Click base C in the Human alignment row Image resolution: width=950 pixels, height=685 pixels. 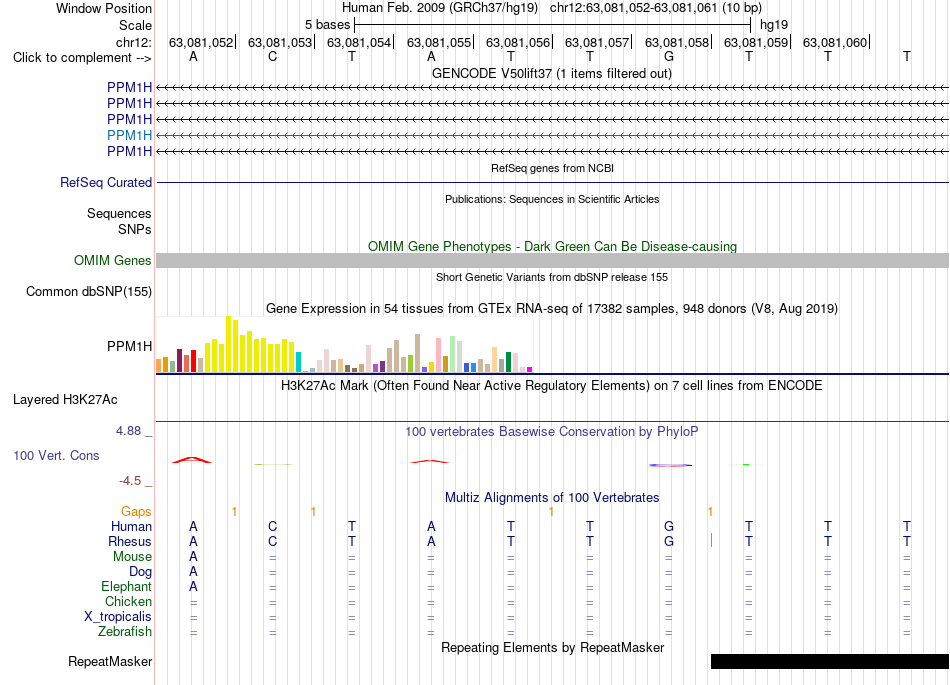273,526
